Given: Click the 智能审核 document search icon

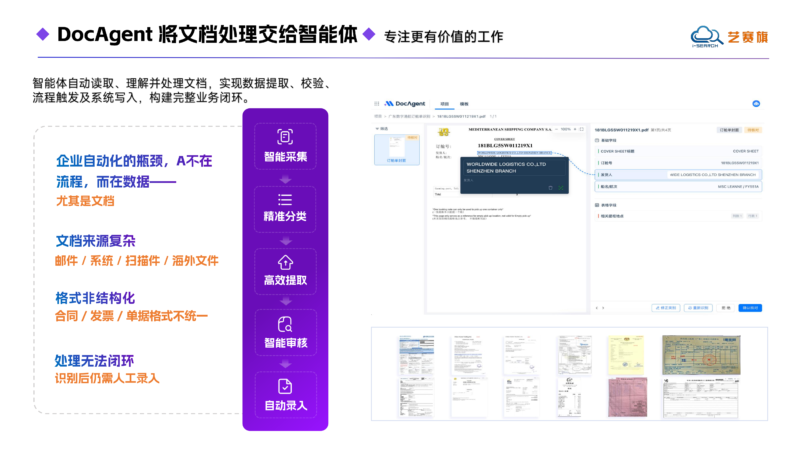Looking at the screenshot, I should tap(285, 324).
